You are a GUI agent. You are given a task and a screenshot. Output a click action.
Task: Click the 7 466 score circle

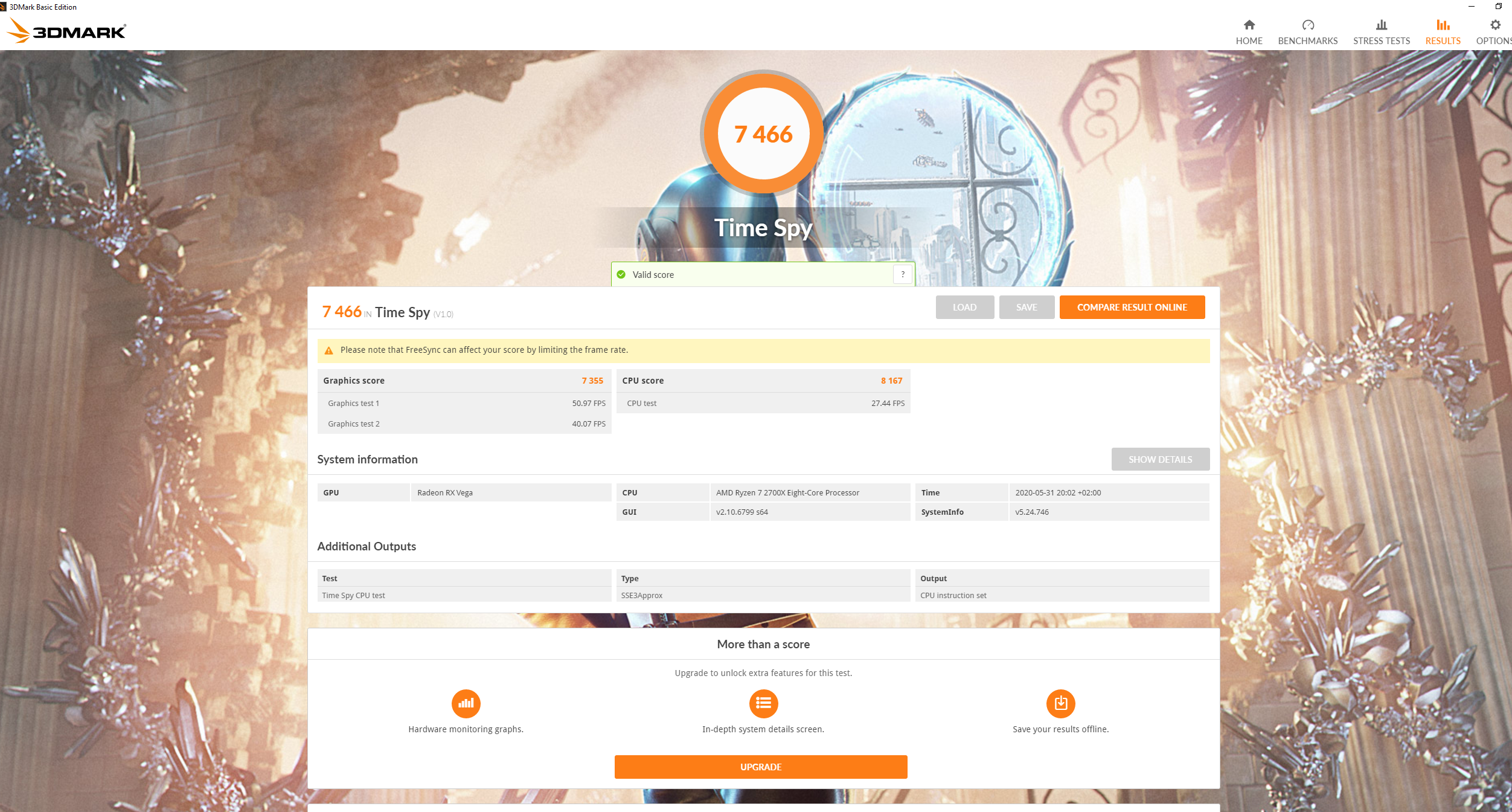pos(763,134)
